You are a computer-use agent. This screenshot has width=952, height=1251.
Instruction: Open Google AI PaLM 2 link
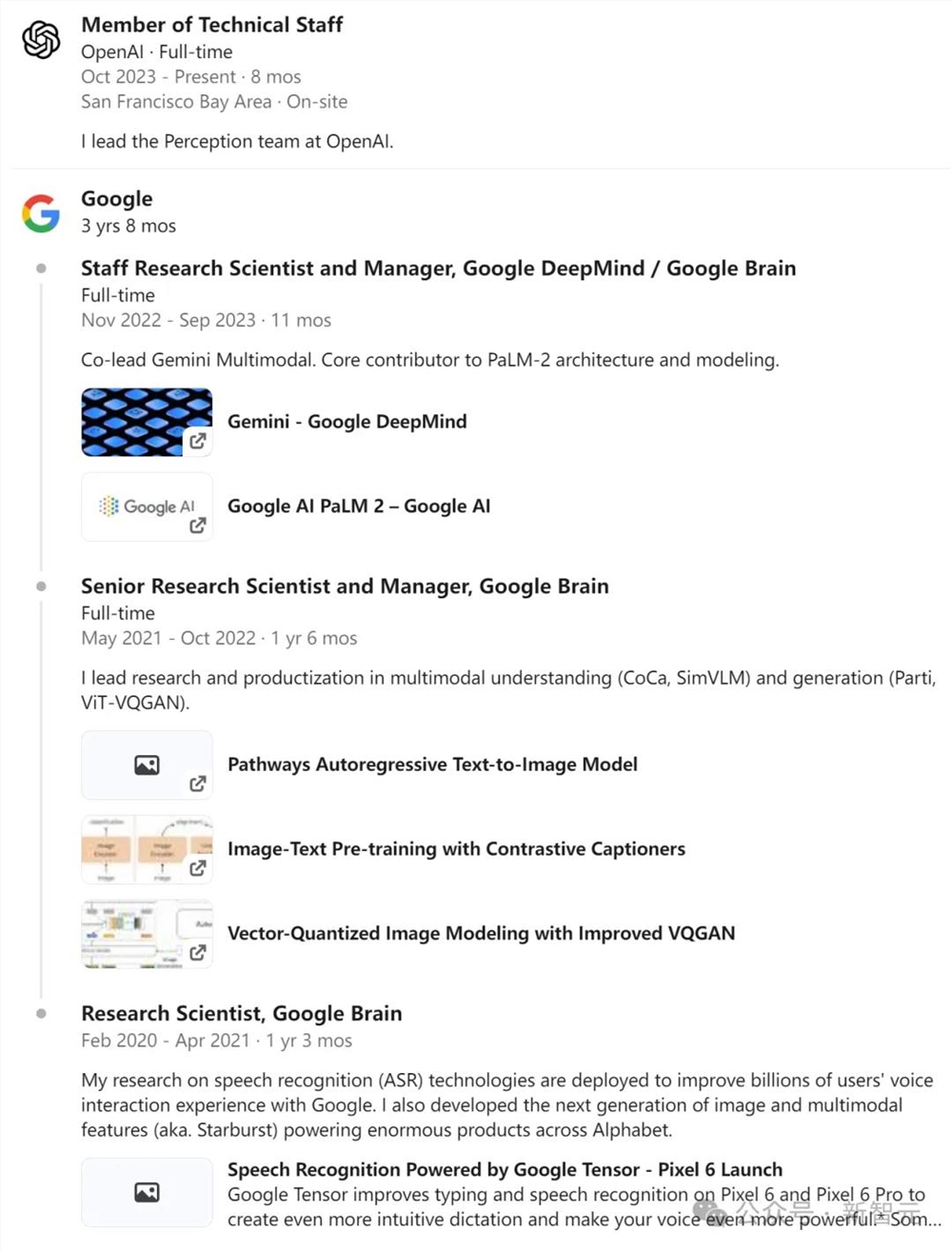(358, 506)
